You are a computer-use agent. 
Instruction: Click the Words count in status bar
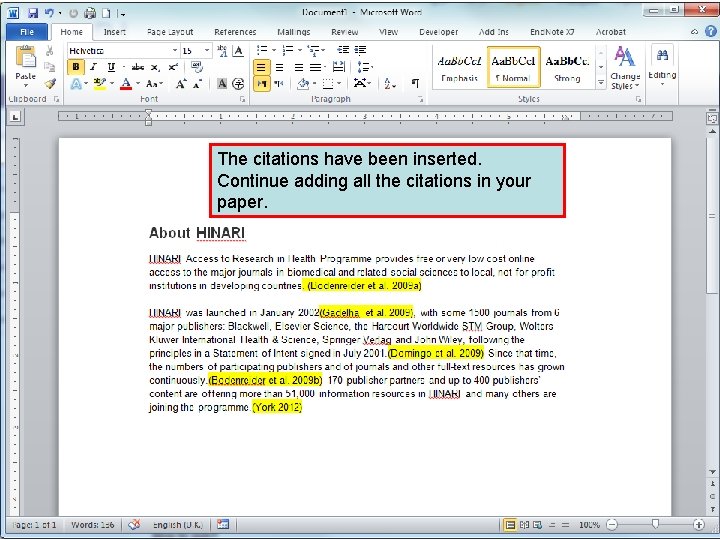point(93,524)
